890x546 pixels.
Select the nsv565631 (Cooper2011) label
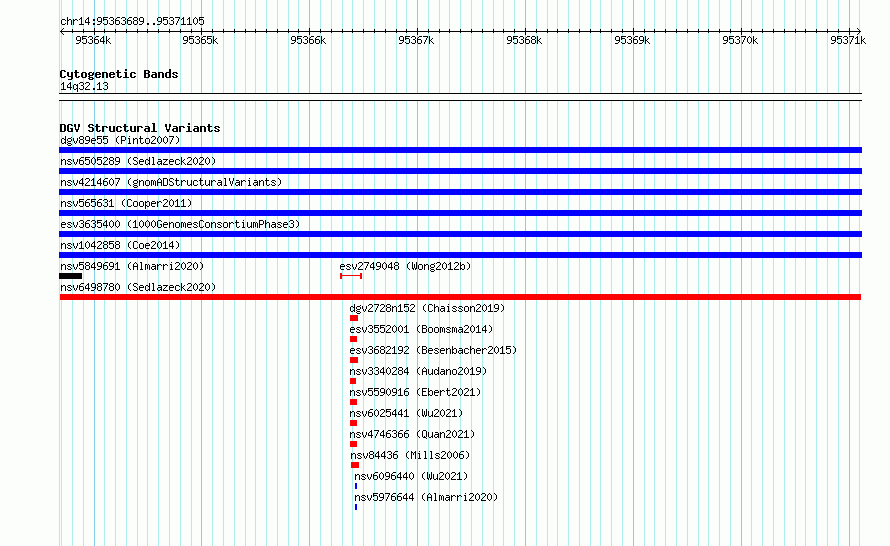pyautogui.click(x=126, y=203)
